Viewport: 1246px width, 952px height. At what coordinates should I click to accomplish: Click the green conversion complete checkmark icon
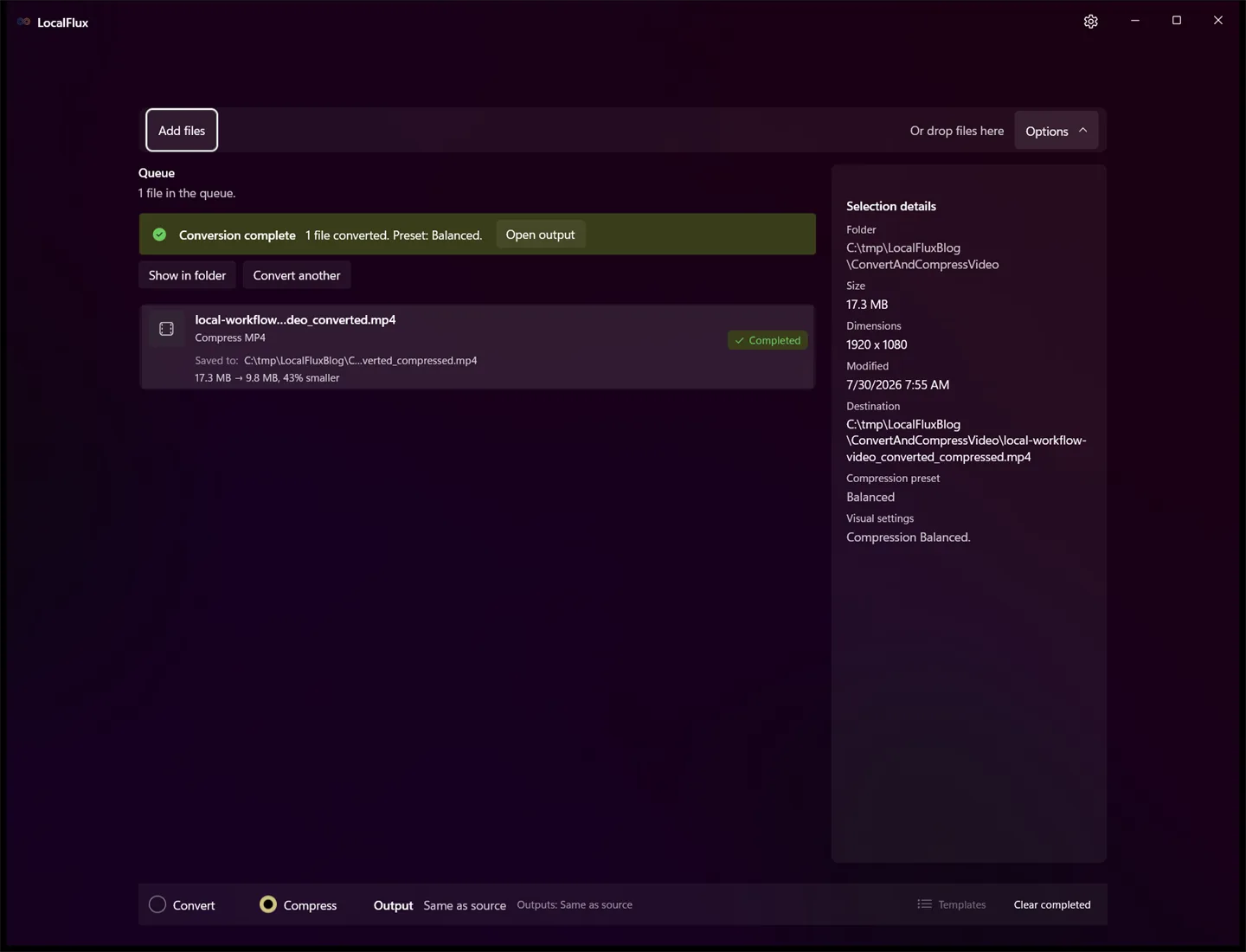coord(159,235)
